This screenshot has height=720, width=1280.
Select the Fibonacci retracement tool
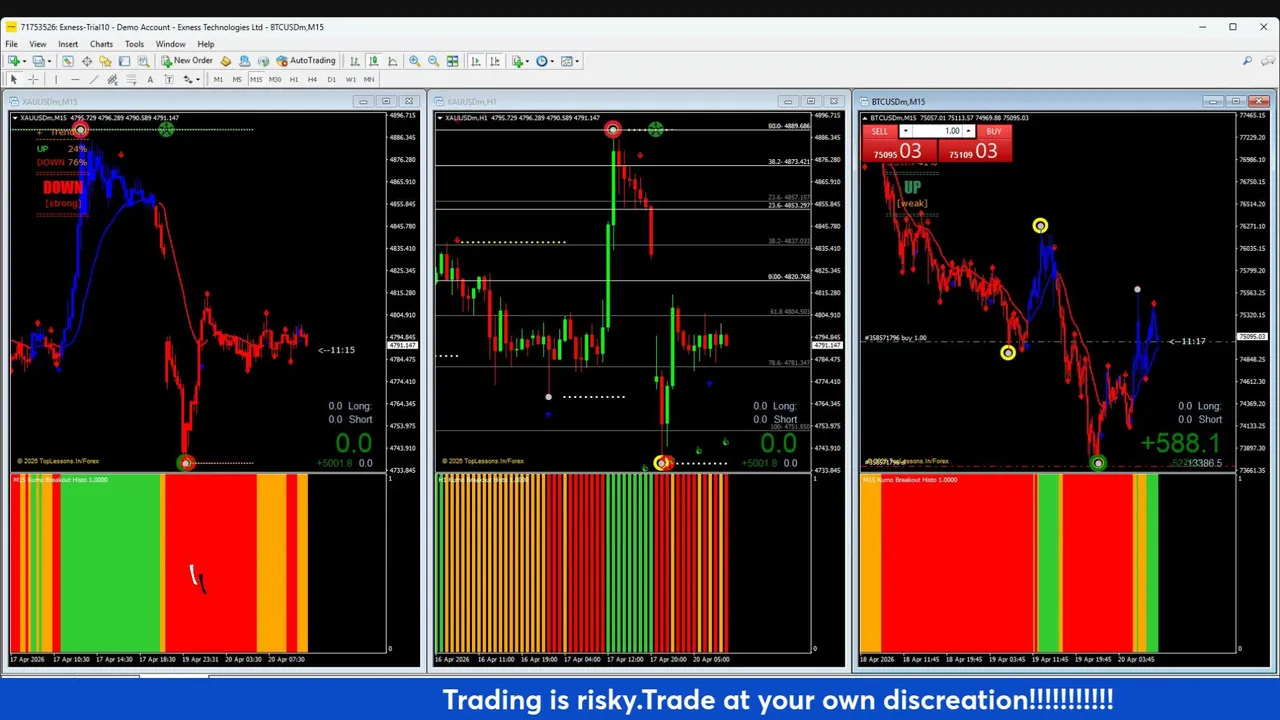(131, 79)
